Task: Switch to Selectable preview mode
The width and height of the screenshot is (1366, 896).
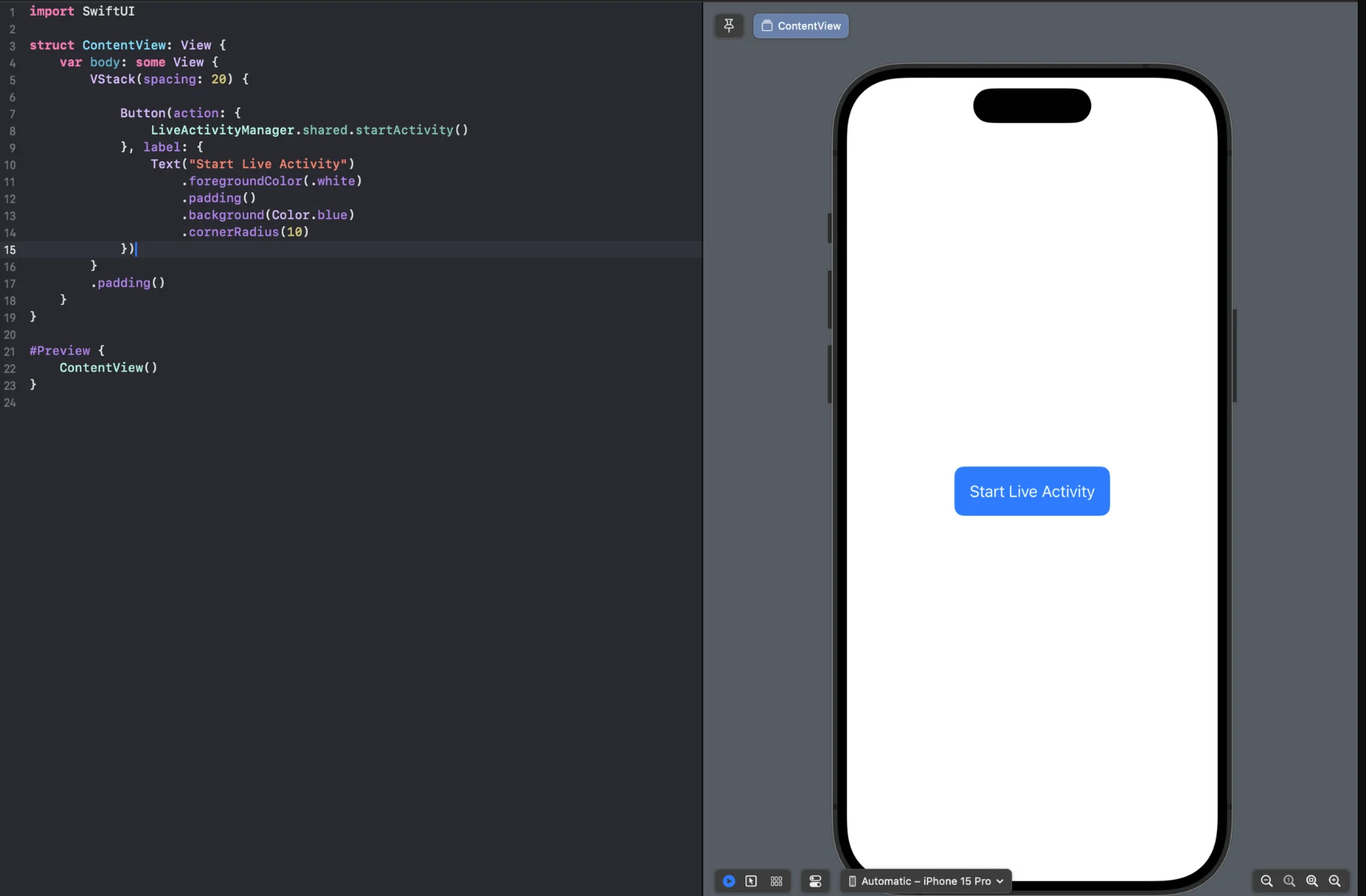Action: [x=751, y=881]
